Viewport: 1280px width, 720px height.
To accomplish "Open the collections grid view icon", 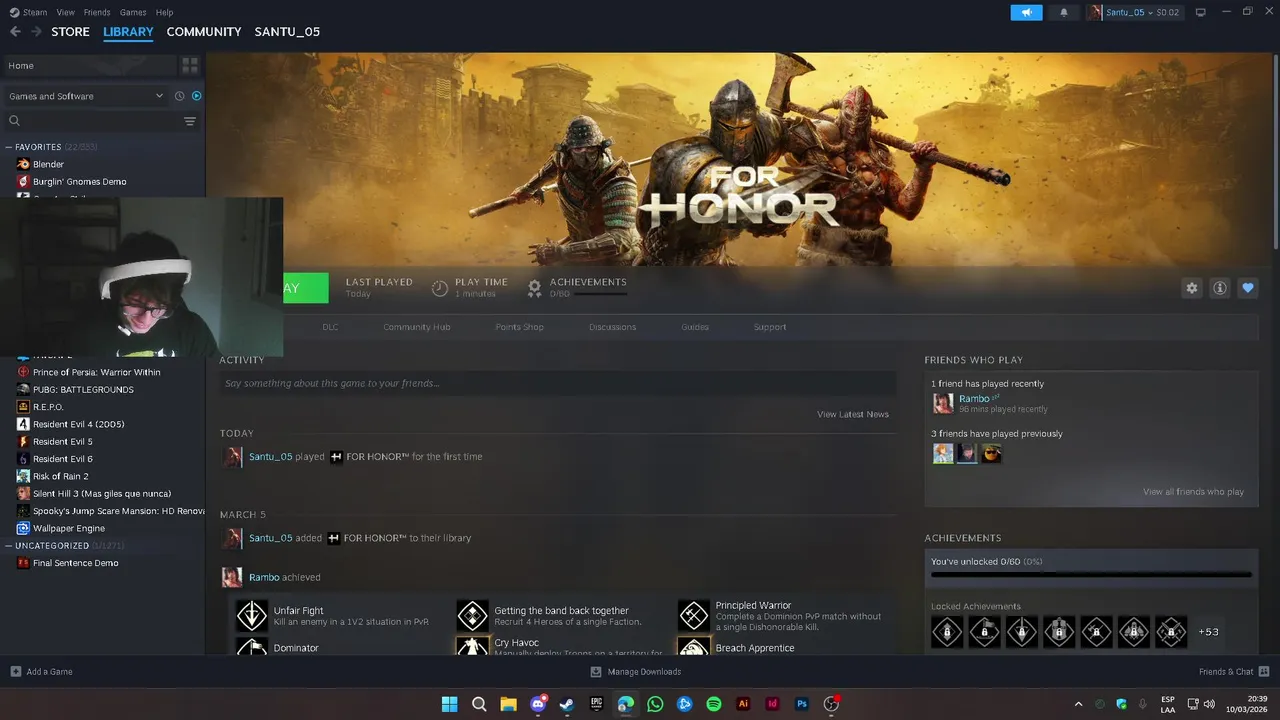I will tap(190, 66).
